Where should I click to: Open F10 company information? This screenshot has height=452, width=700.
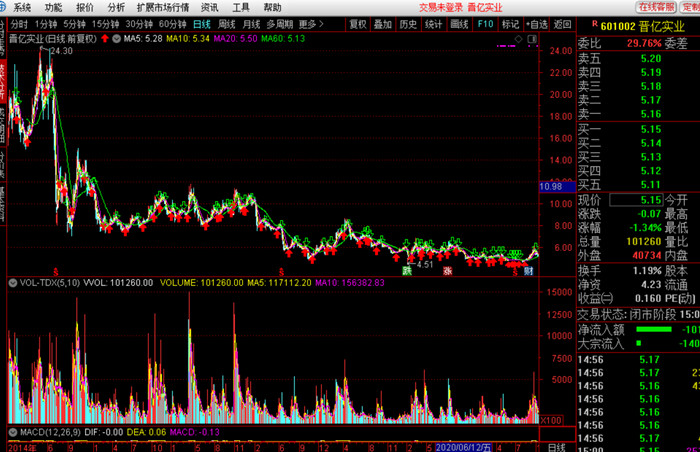tap(485, 24)
